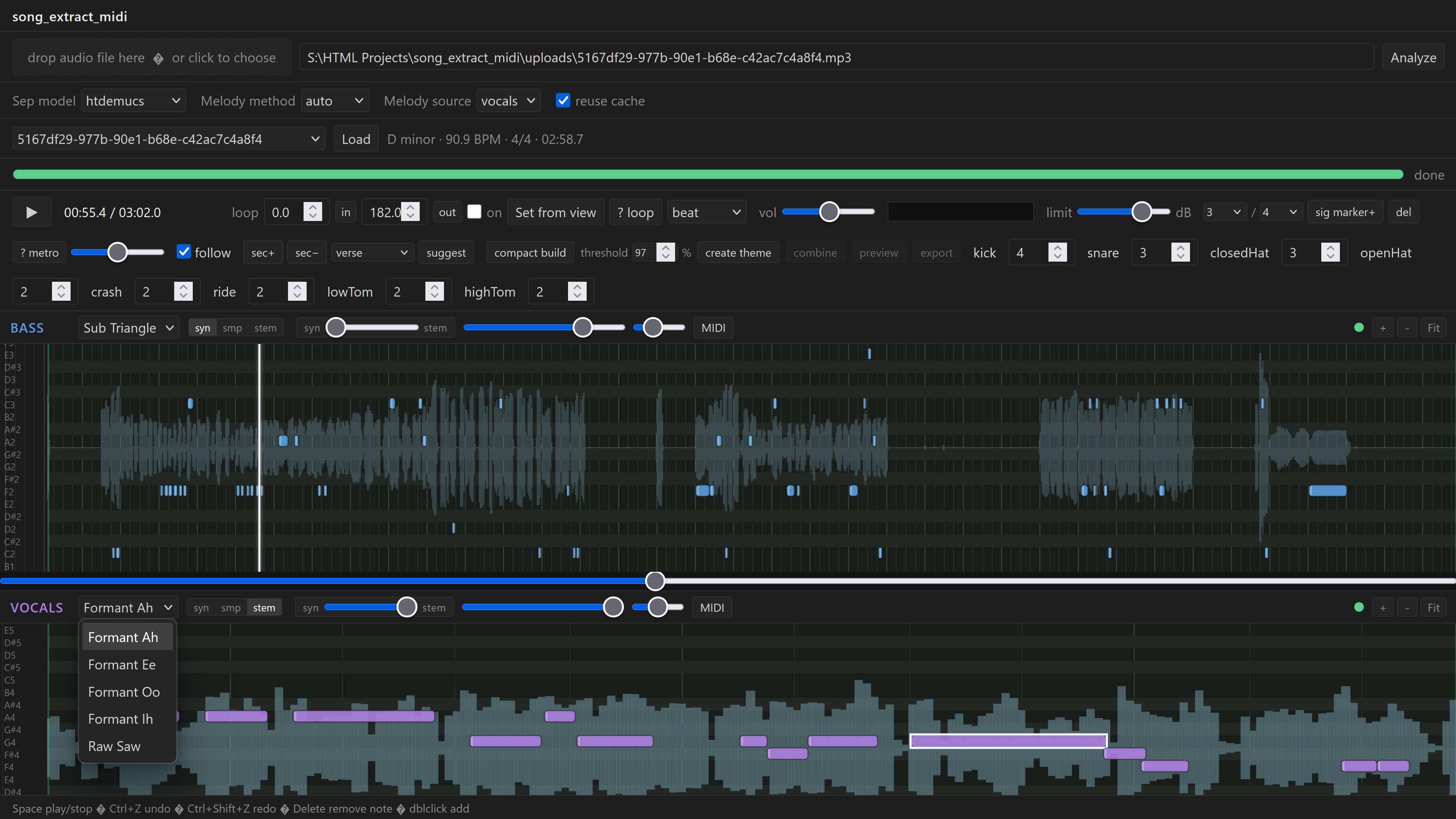Click the sec− button
1456x819 pixels.
click(307, 252)
